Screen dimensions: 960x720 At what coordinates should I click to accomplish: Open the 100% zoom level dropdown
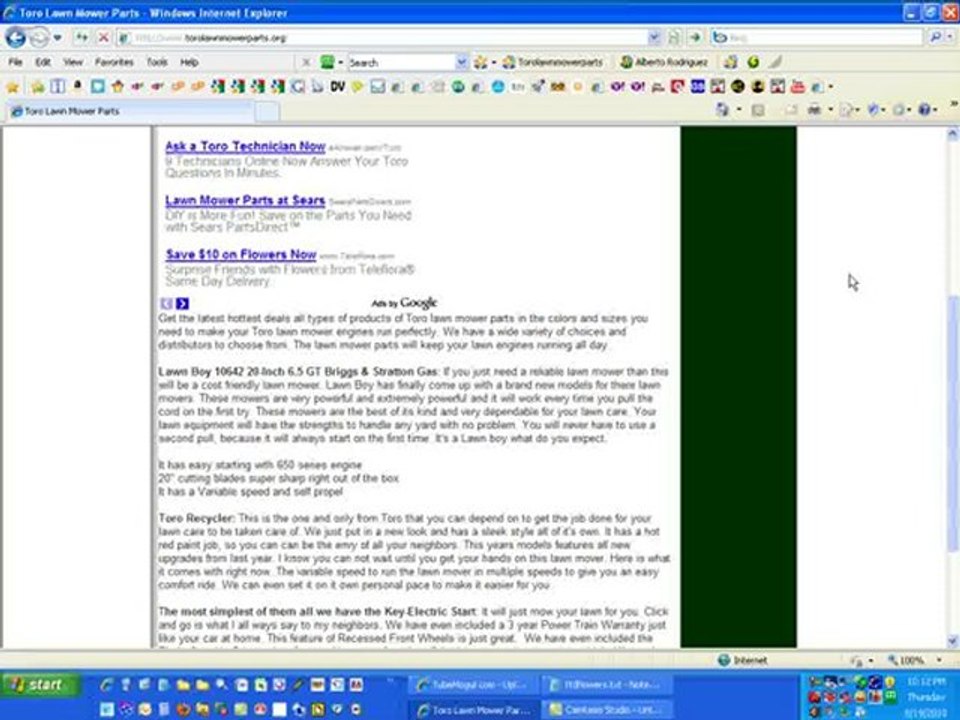(x=939, y=660)
